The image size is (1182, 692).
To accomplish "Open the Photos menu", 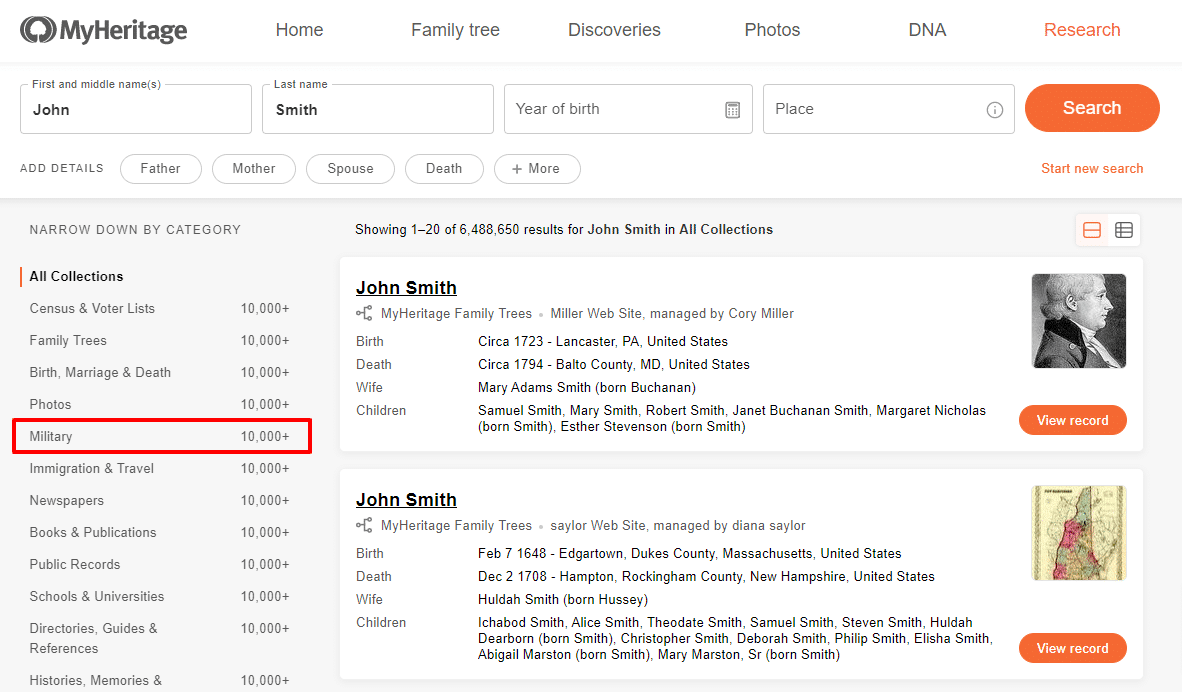I will click(773, 30).
